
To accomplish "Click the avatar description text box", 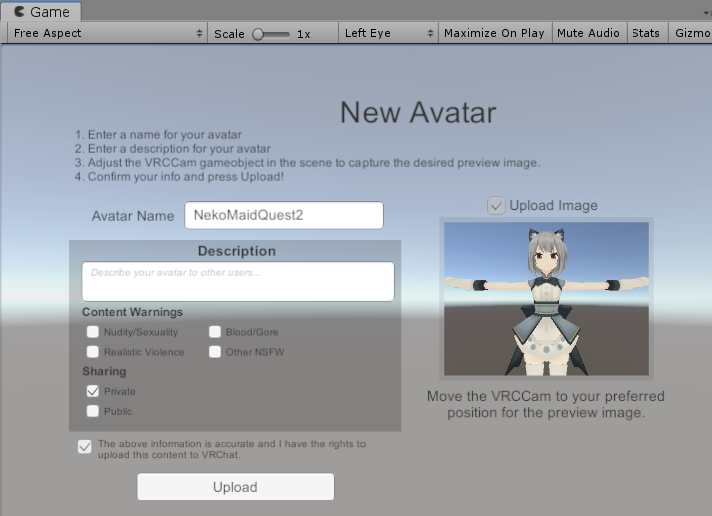I will 238,281.
